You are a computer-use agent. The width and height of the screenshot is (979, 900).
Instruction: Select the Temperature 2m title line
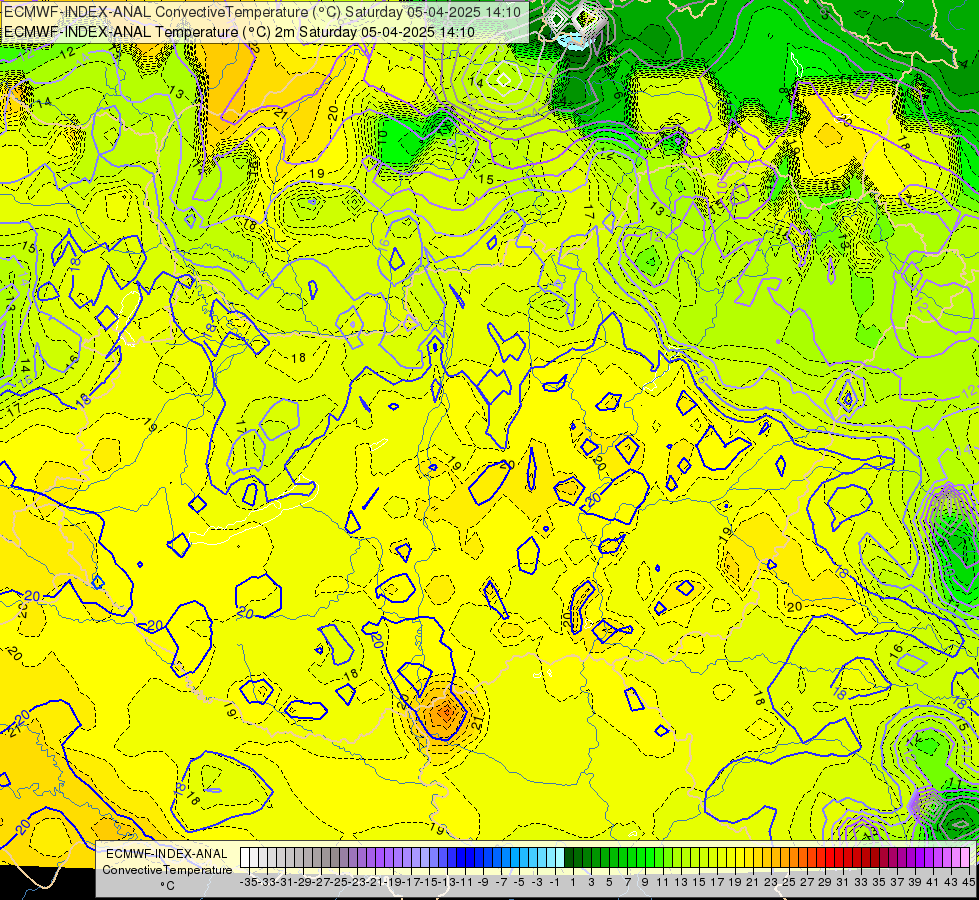(239, 32)
